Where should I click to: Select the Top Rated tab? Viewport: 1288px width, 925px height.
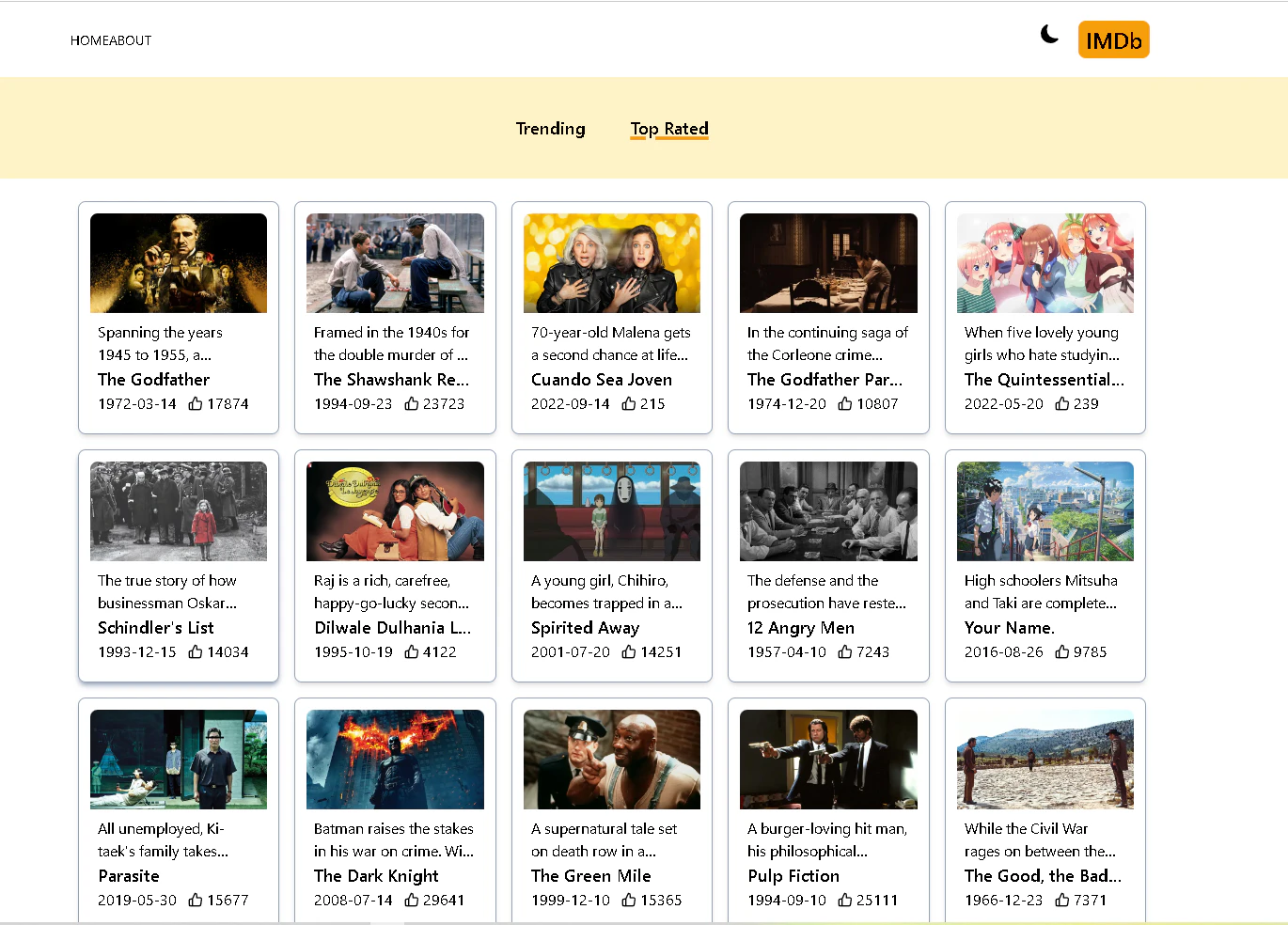point(669,129)
